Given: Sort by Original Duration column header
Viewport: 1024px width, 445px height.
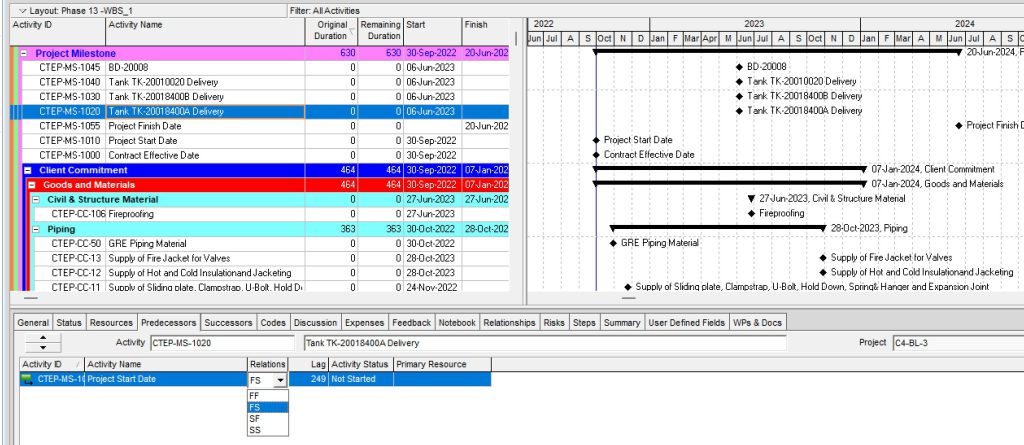Looking at the screenshot, I should pyautogui.click(x=331, y=31).
